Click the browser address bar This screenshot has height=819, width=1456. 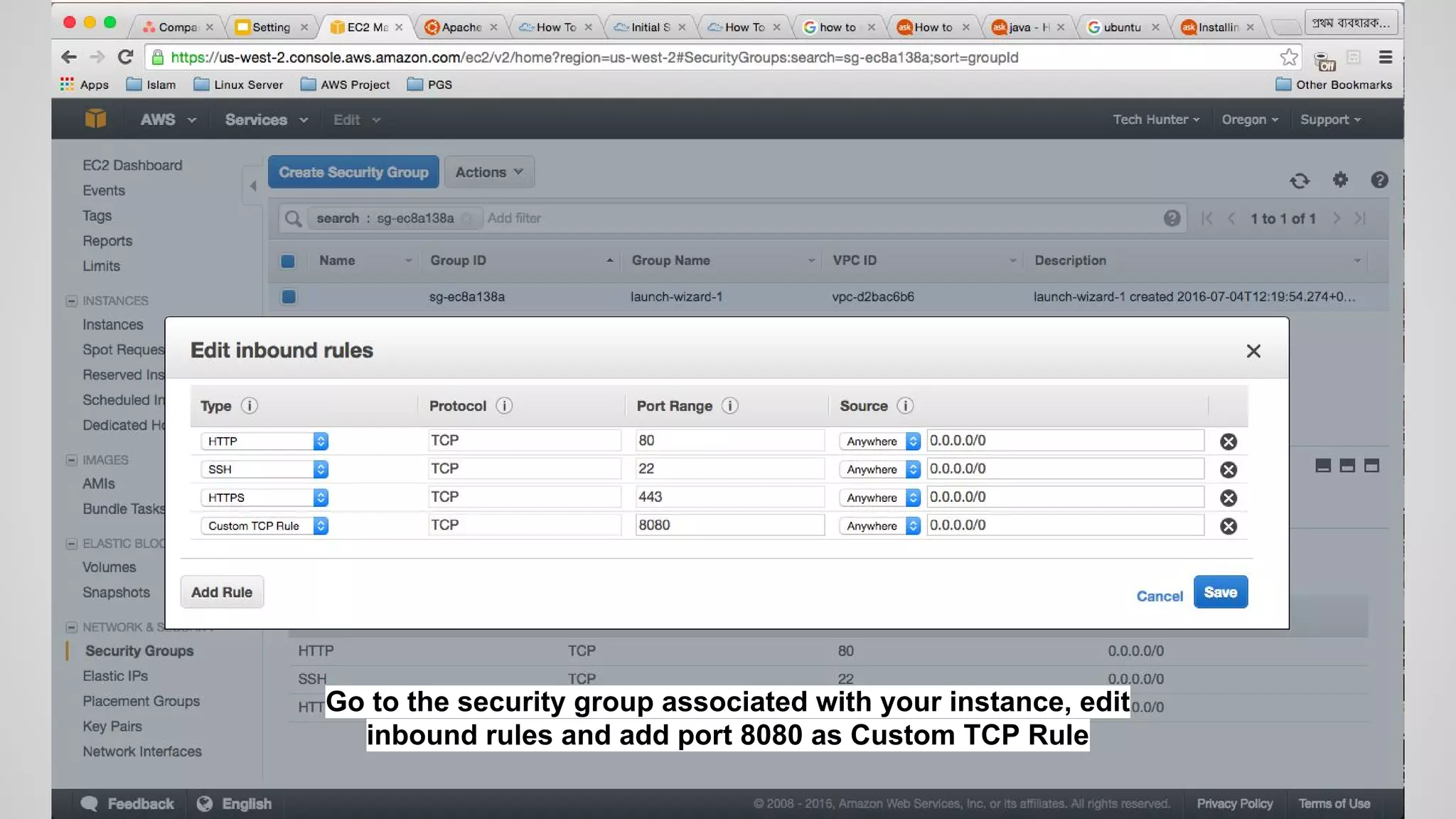tap(722, 57)
